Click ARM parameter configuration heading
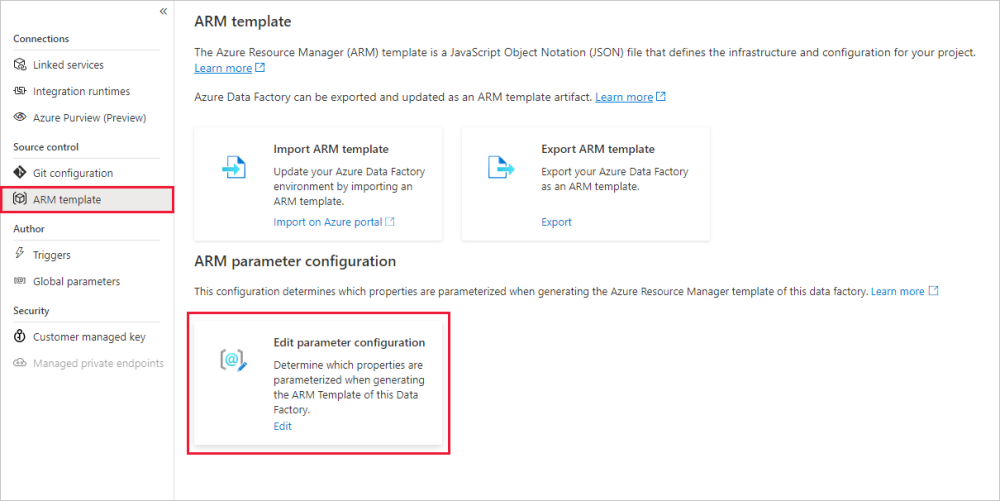The image size is (1000, 501). (295, 261)
